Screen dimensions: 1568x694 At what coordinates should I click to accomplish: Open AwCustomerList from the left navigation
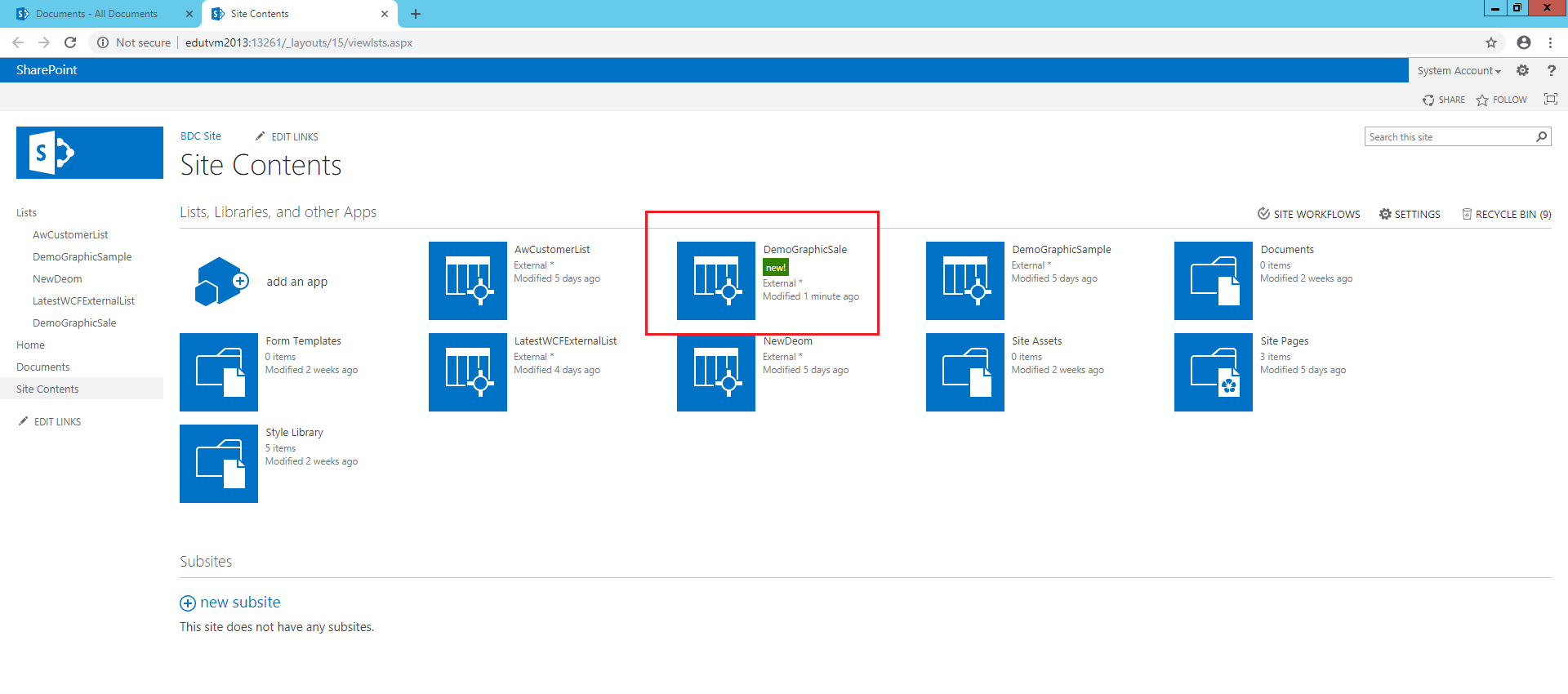[70, 234]
